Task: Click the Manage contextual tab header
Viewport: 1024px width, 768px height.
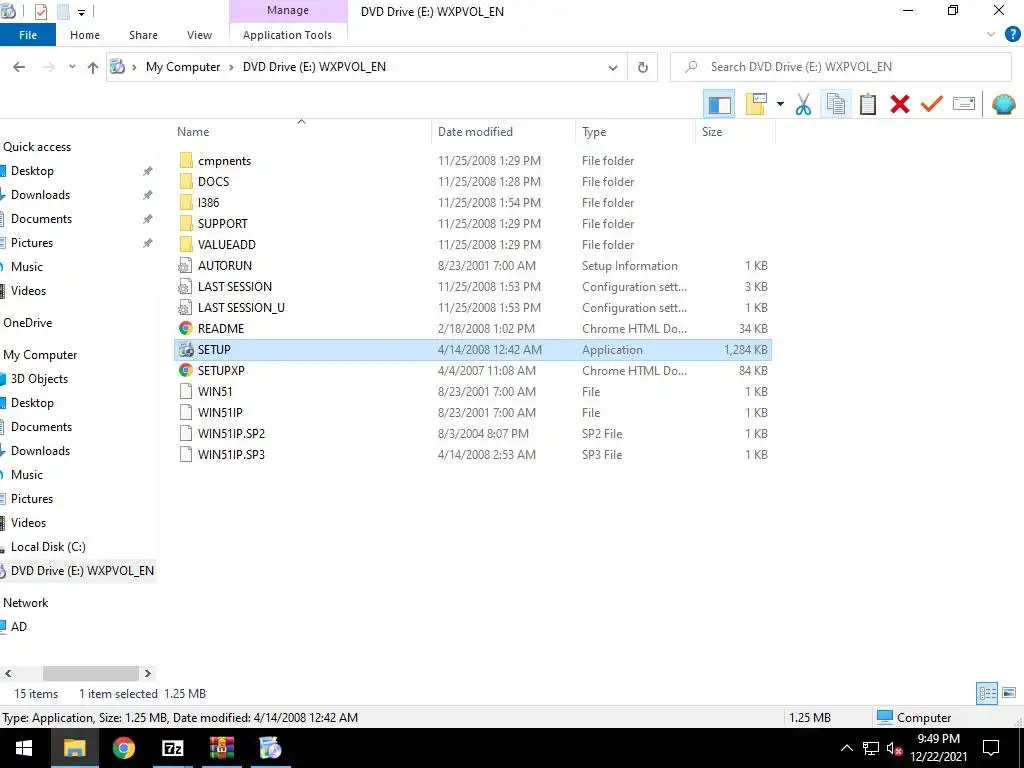Action: 288,11
